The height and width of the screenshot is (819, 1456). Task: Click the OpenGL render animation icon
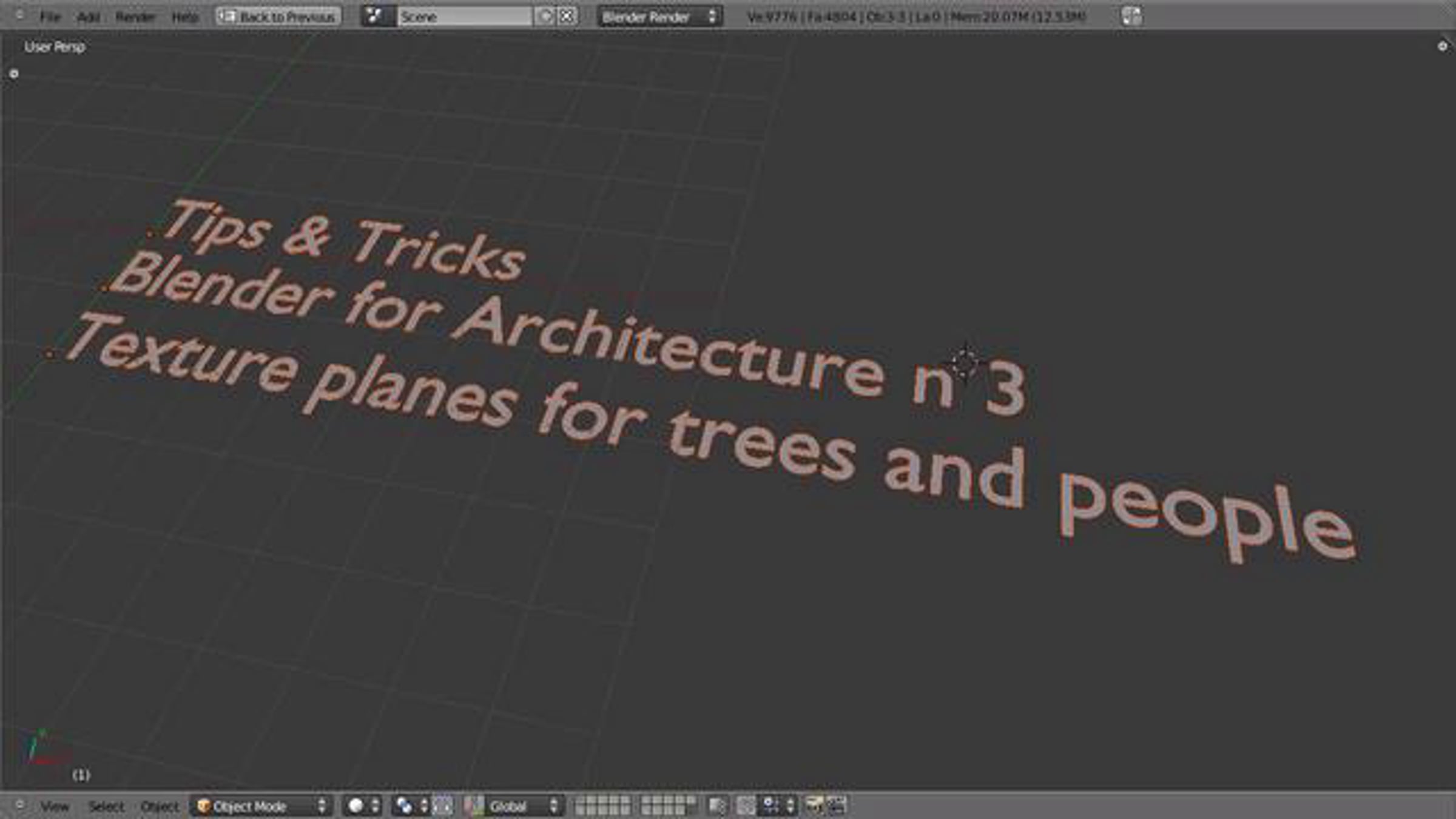[837, 806]
